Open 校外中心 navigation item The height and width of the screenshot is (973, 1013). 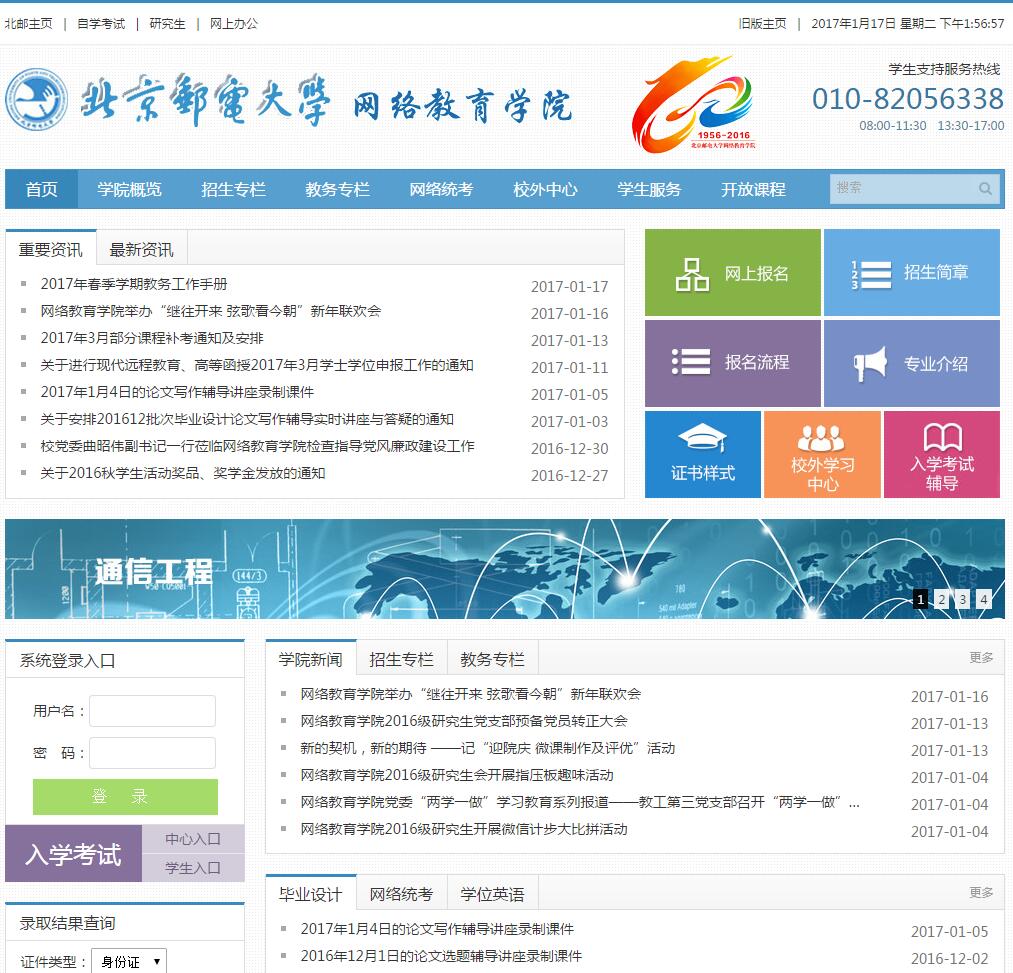545,189
